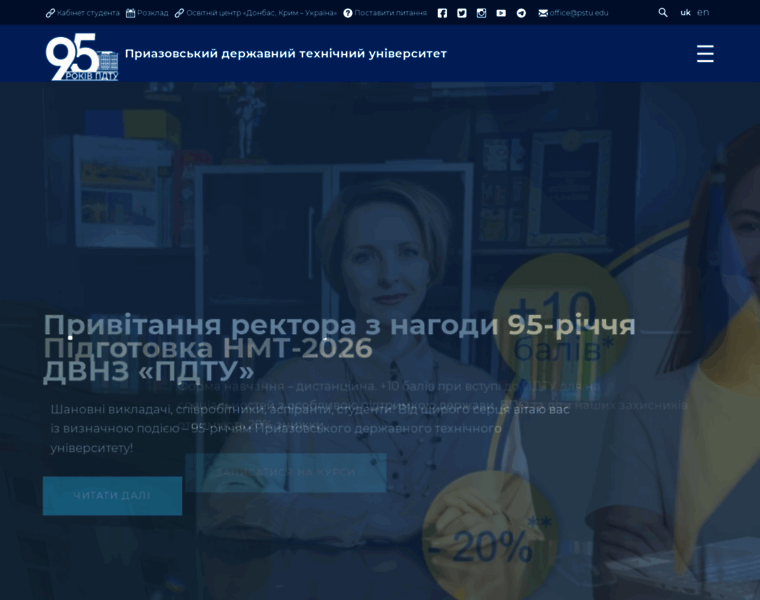
Task: Click the envelope icon beside office@pstu.edu
Action: 543,13
